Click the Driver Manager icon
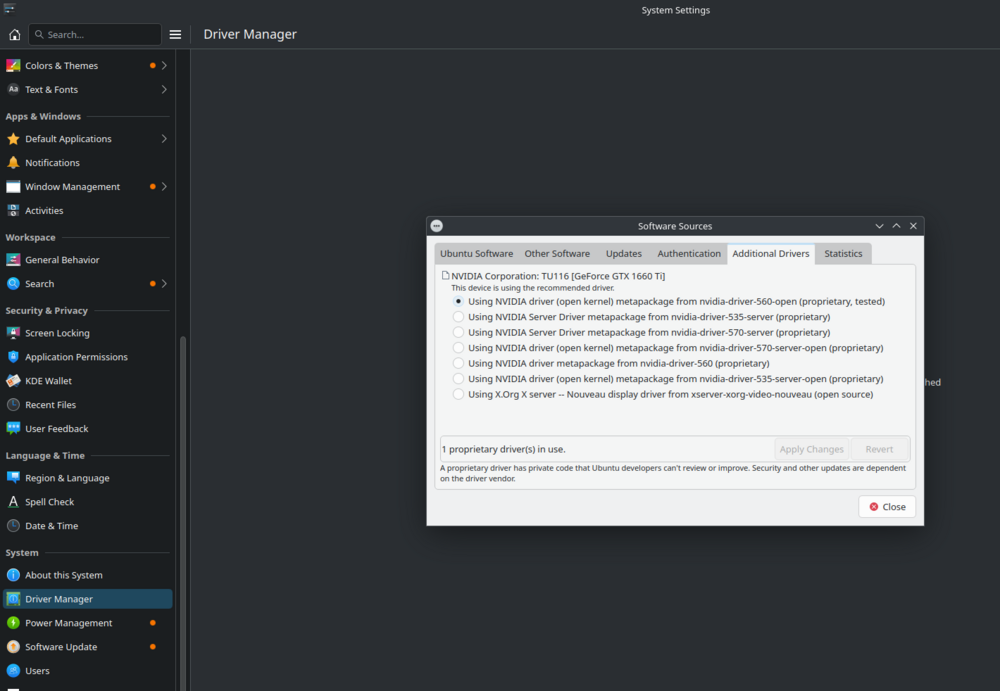1000x691 pixels. point(13,599)
